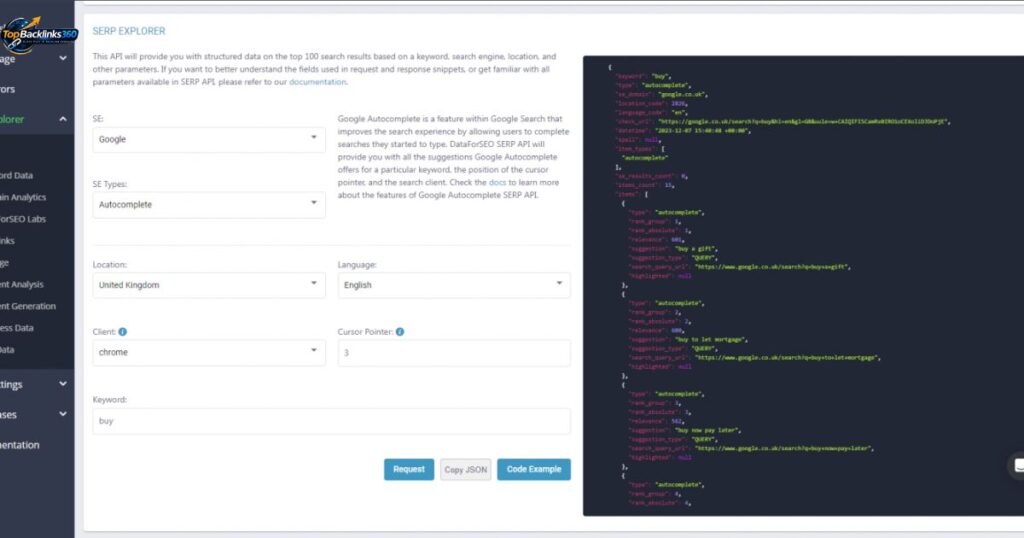Open the Language dropdown showing English
The height and width of the screenshot is (538, 1024).
point(454,285)
